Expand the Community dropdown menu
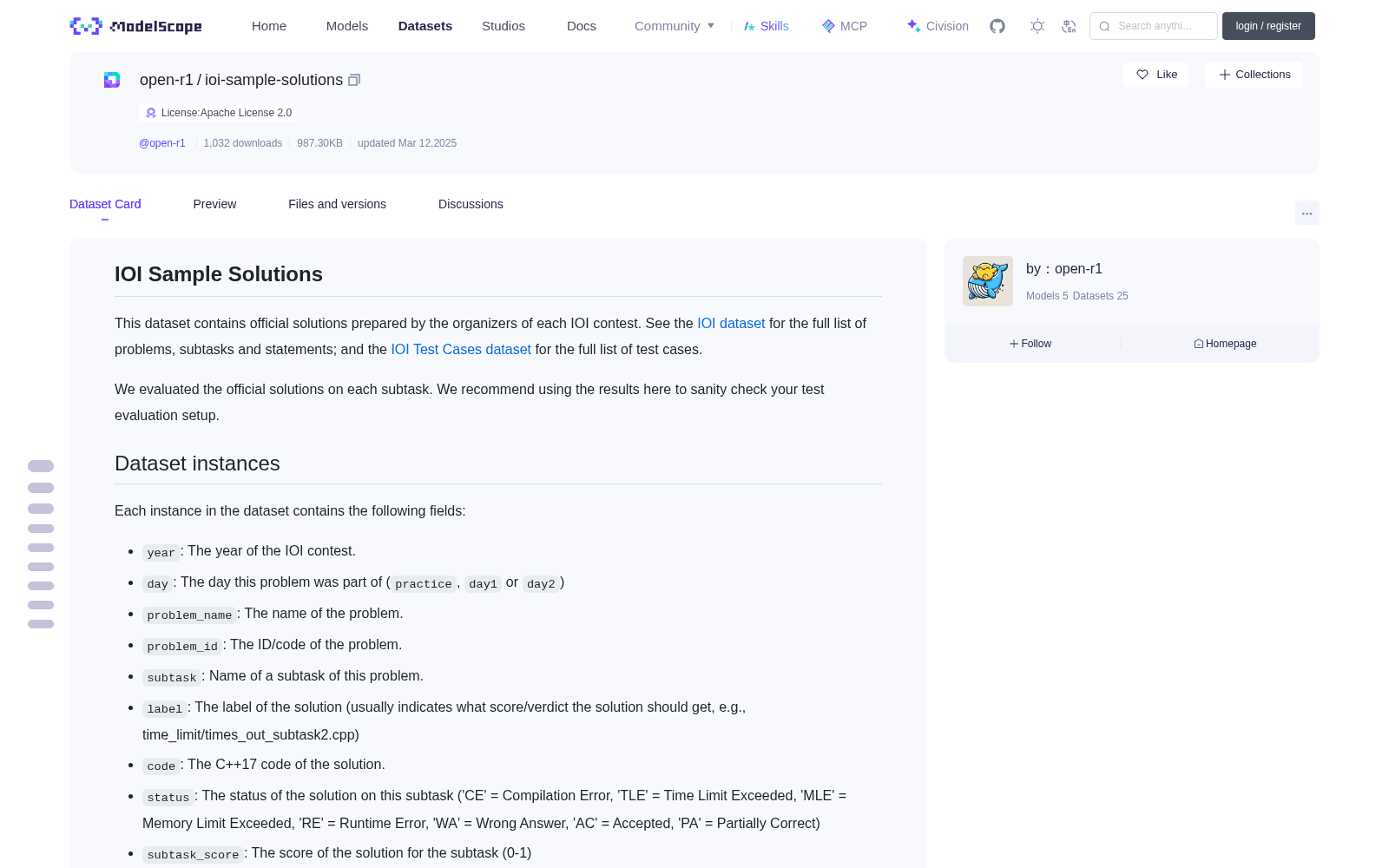This screenshot has width=1389, height=868. coord(675,26)
